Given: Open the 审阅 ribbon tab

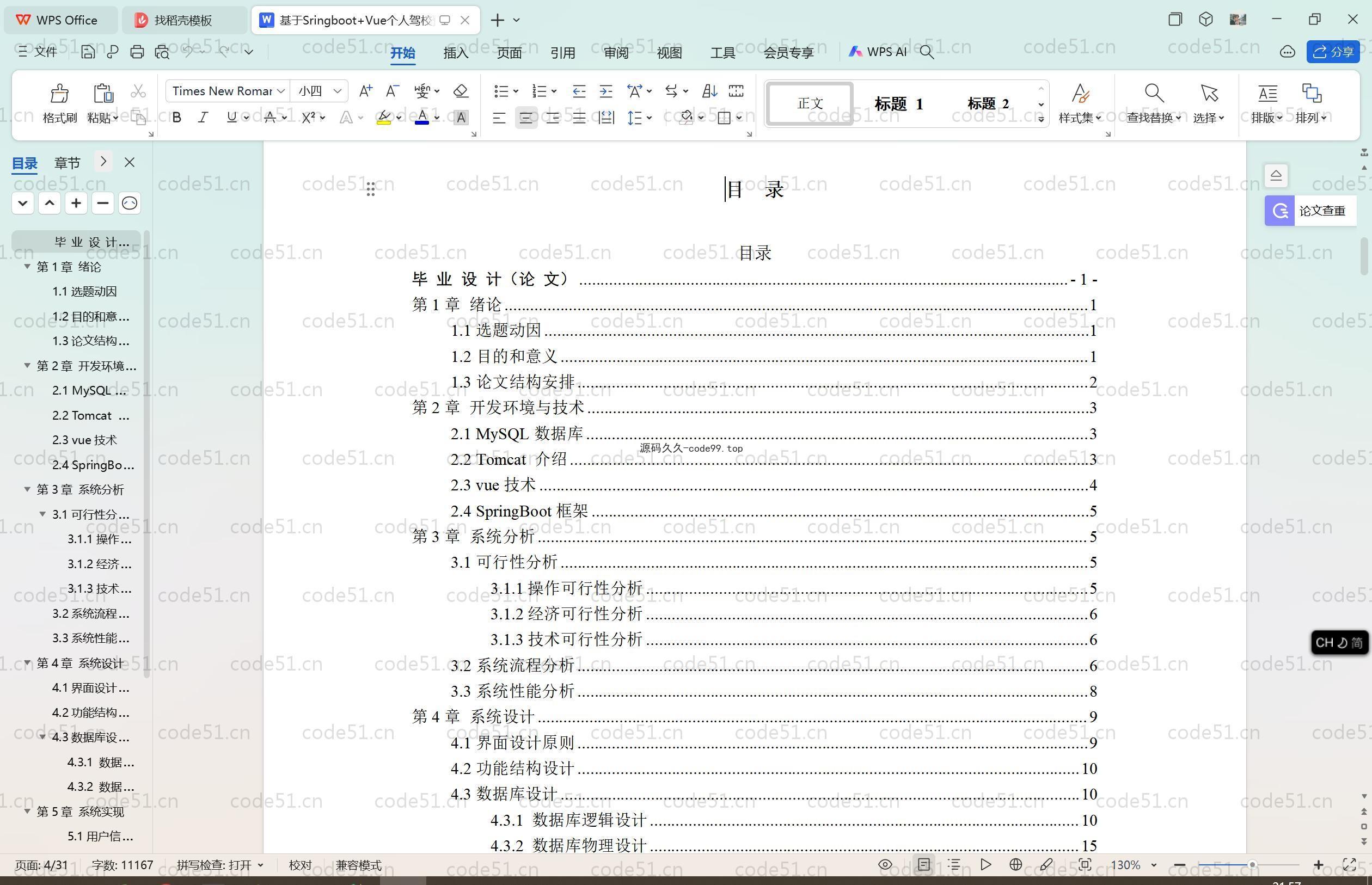Looking at the screenshot, I should tap(616, 52).
